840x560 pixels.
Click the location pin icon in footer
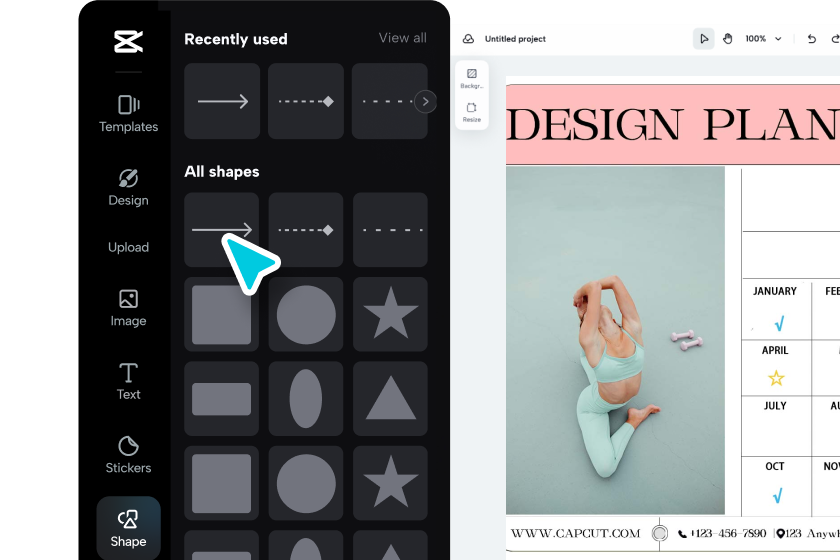781,533
